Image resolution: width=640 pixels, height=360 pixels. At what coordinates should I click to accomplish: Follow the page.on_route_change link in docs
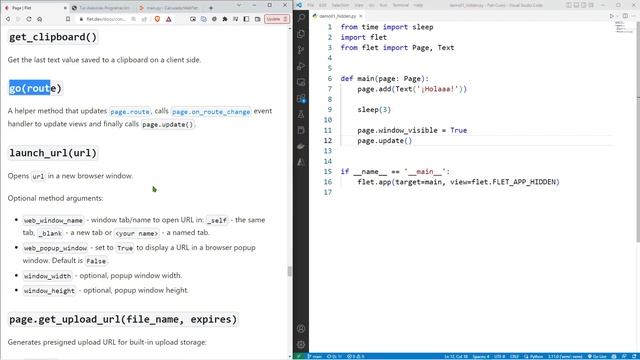pyautogui.click(x=211, y=111)
